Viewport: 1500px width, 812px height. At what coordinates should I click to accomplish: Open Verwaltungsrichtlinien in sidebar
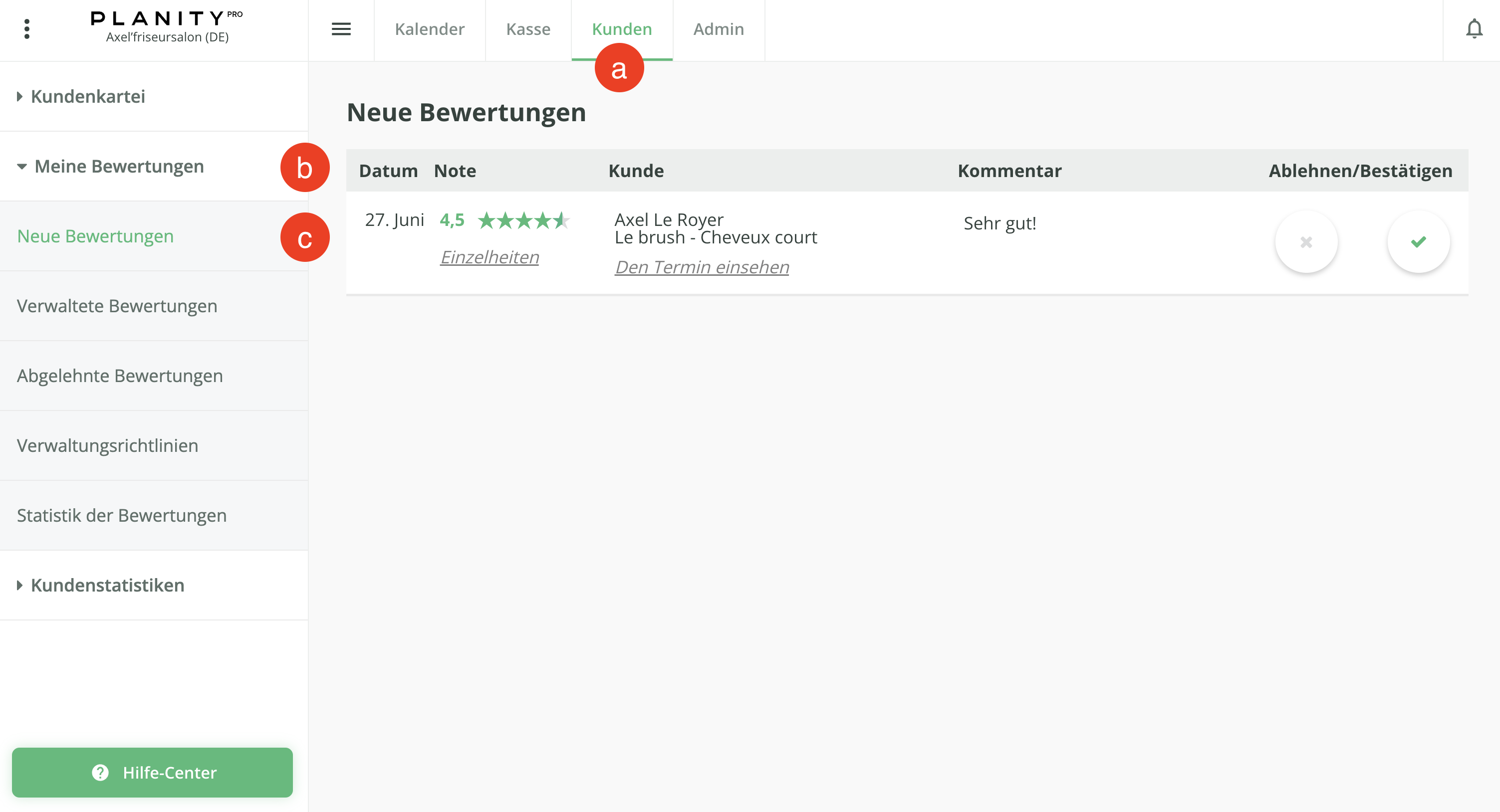[107, 446]
